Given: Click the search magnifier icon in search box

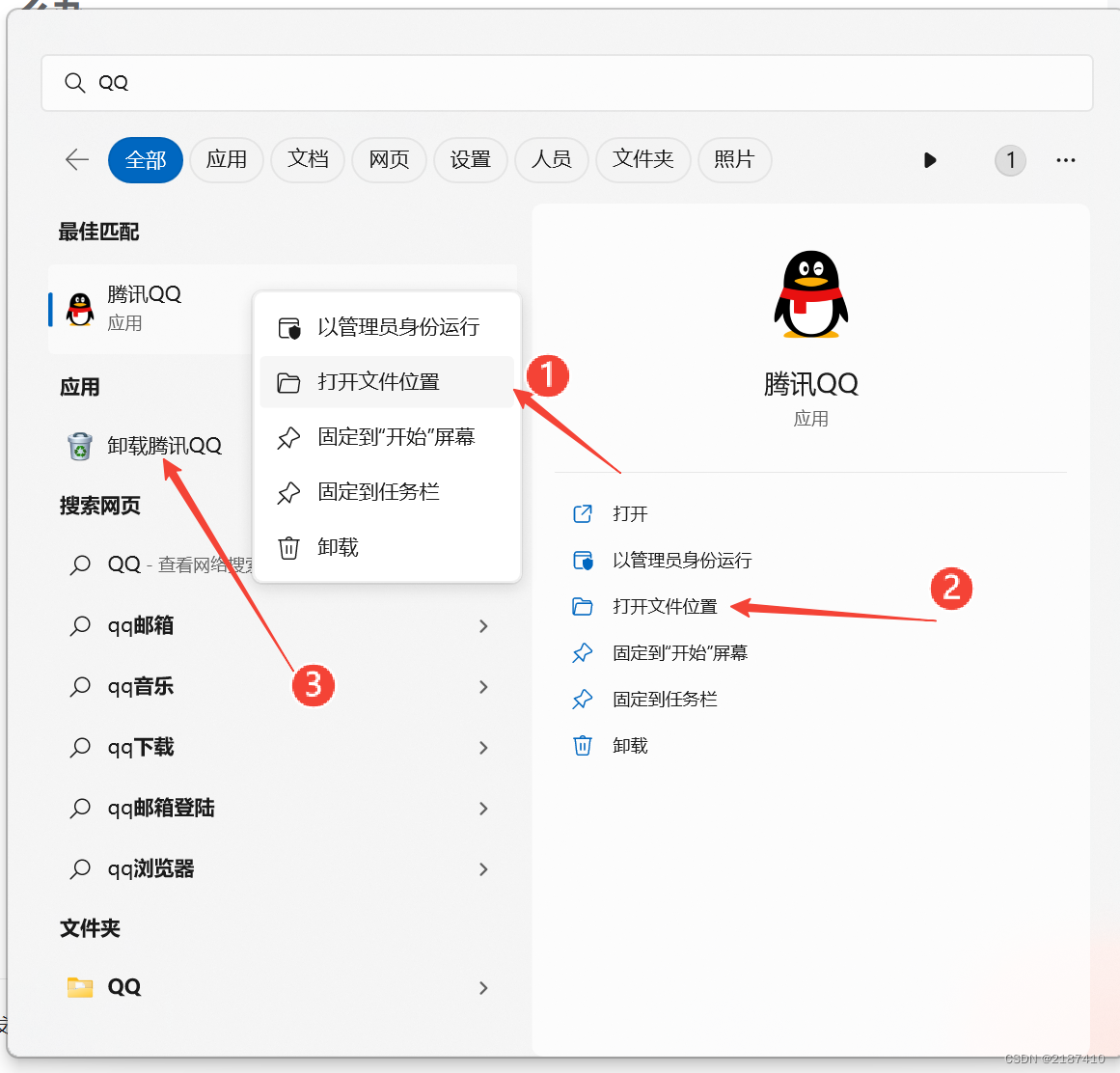Looking at the screenshot, I should 75,83.
